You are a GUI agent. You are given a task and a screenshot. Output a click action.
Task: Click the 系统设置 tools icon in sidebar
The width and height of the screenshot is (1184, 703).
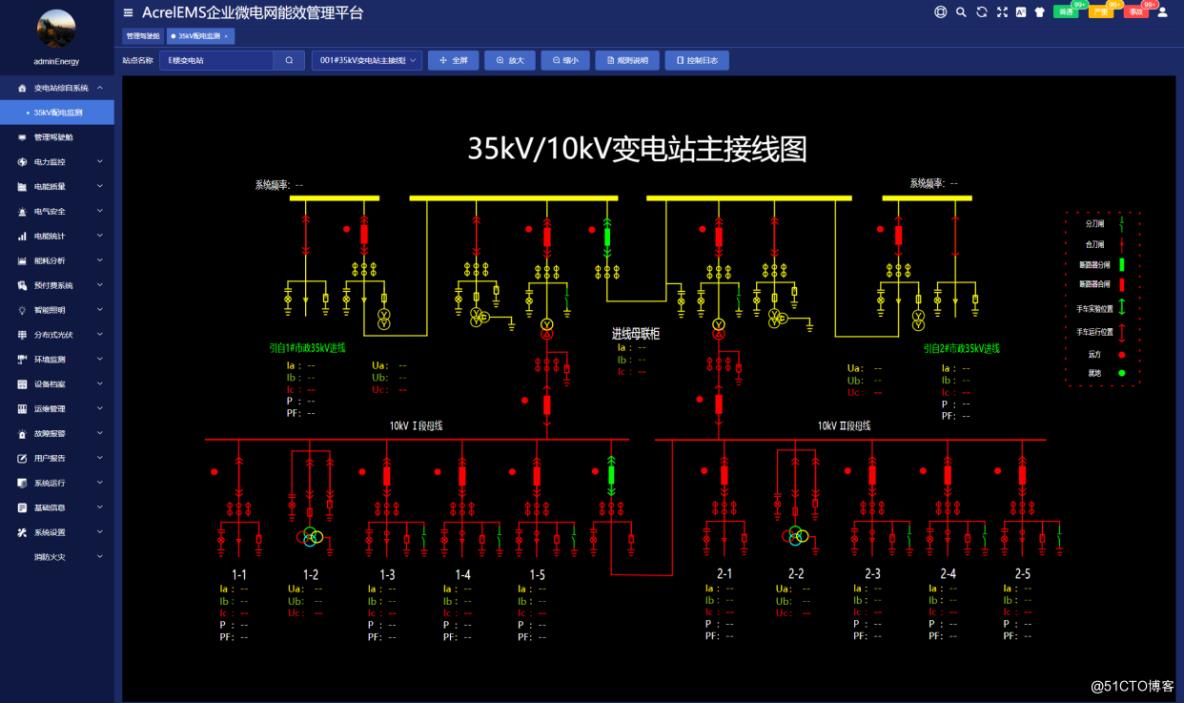pos(22,532)
